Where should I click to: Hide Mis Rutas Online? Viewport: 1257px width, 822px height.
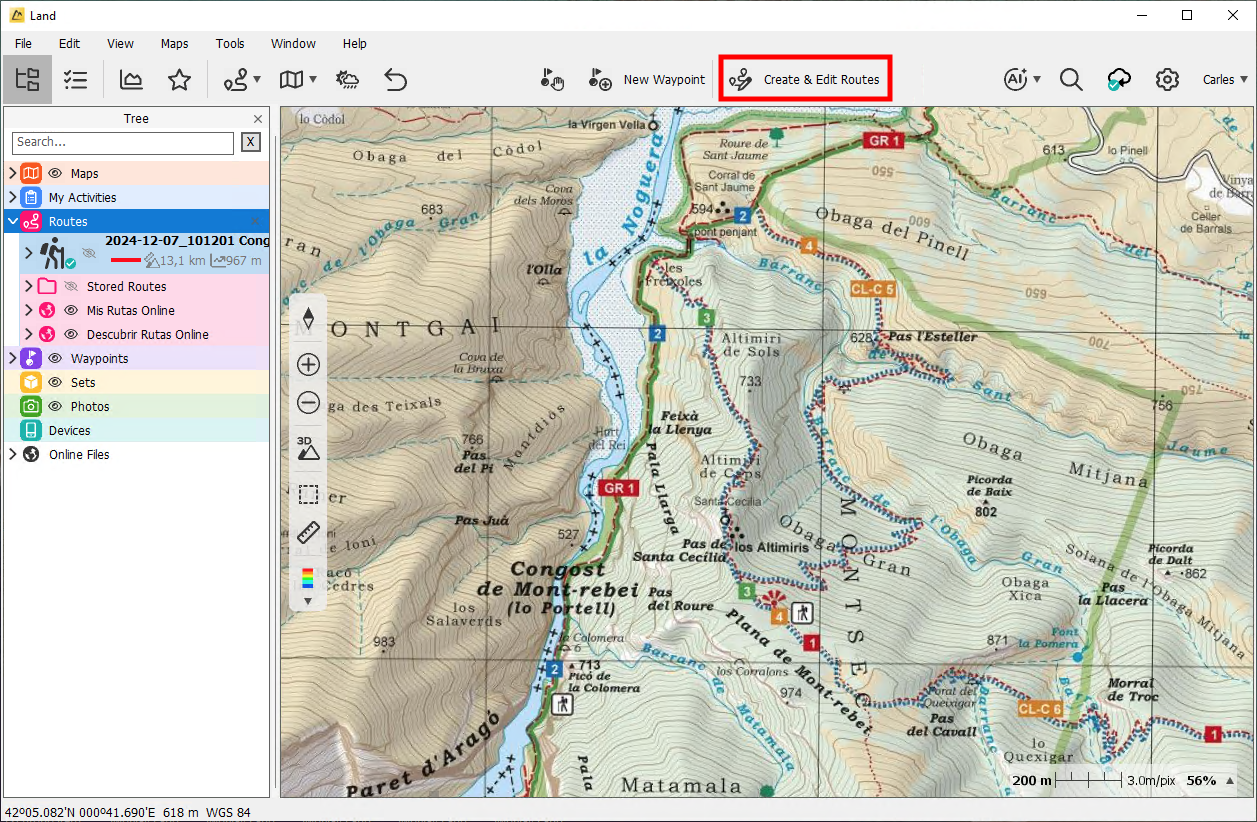pos(70,311)
